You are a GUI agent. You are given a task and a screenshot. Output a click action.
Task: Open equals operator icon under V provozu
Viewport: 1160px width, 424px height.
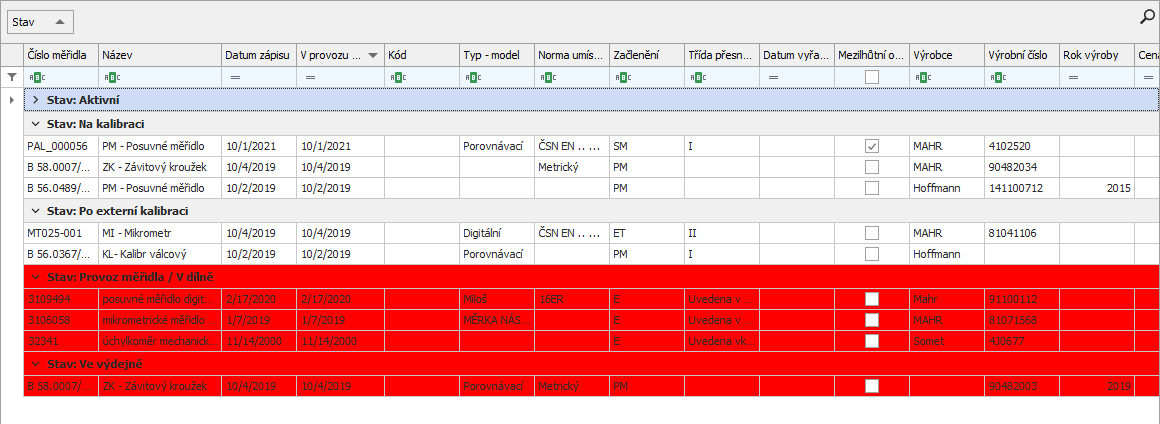pos(310,77)
